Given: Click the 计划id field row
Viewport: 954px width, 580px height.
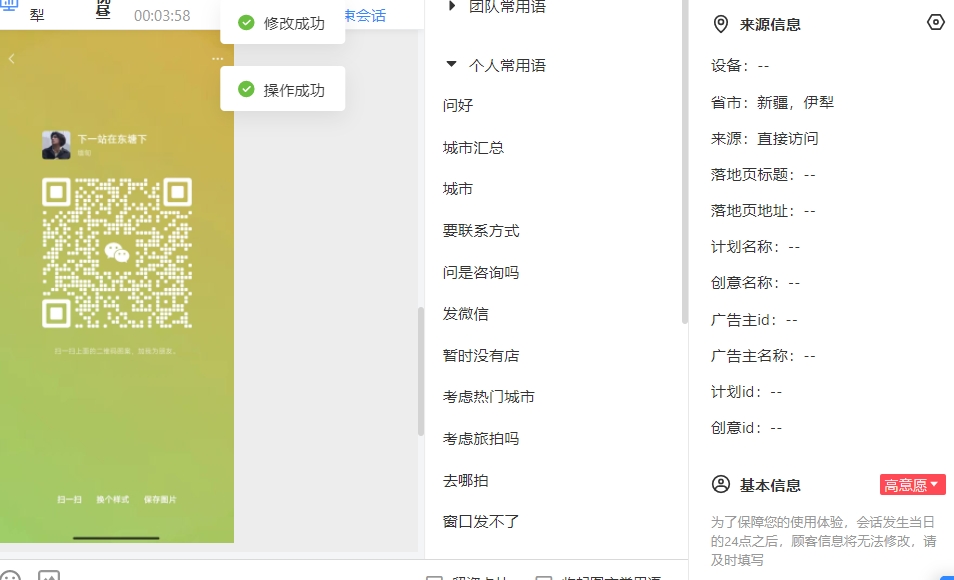Looking at the screenshot, I should coord(747,391).
